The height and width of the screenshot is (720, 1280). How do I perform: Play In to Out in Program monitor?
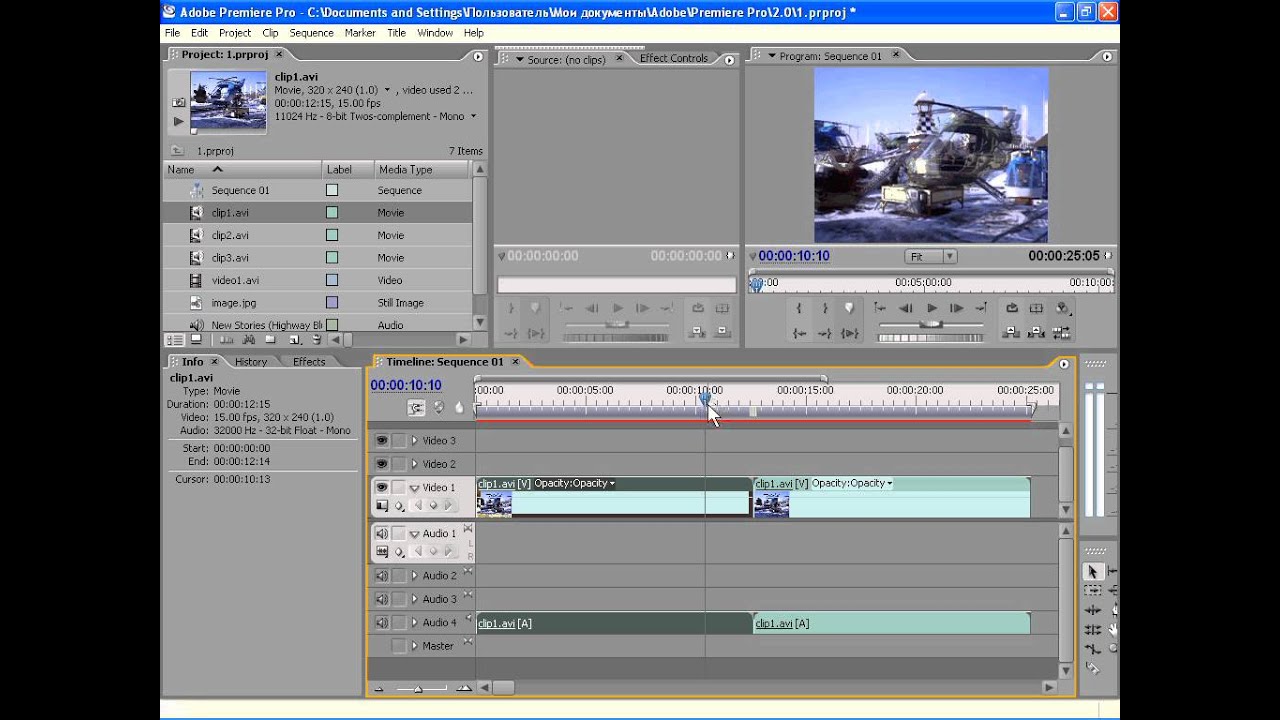coord(849,333)
